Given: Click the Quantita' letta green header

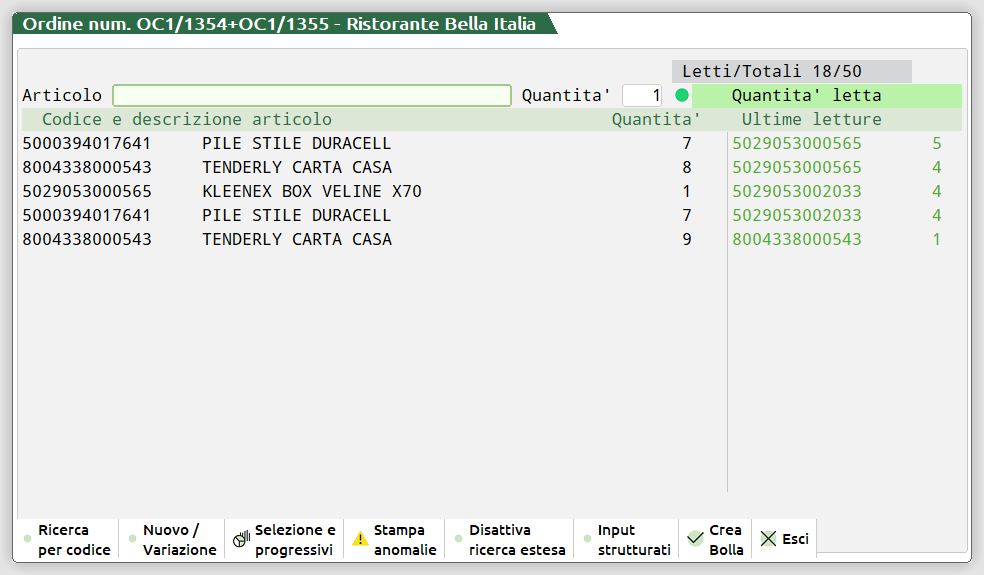Looking at the screenshot, I should 806,96.
